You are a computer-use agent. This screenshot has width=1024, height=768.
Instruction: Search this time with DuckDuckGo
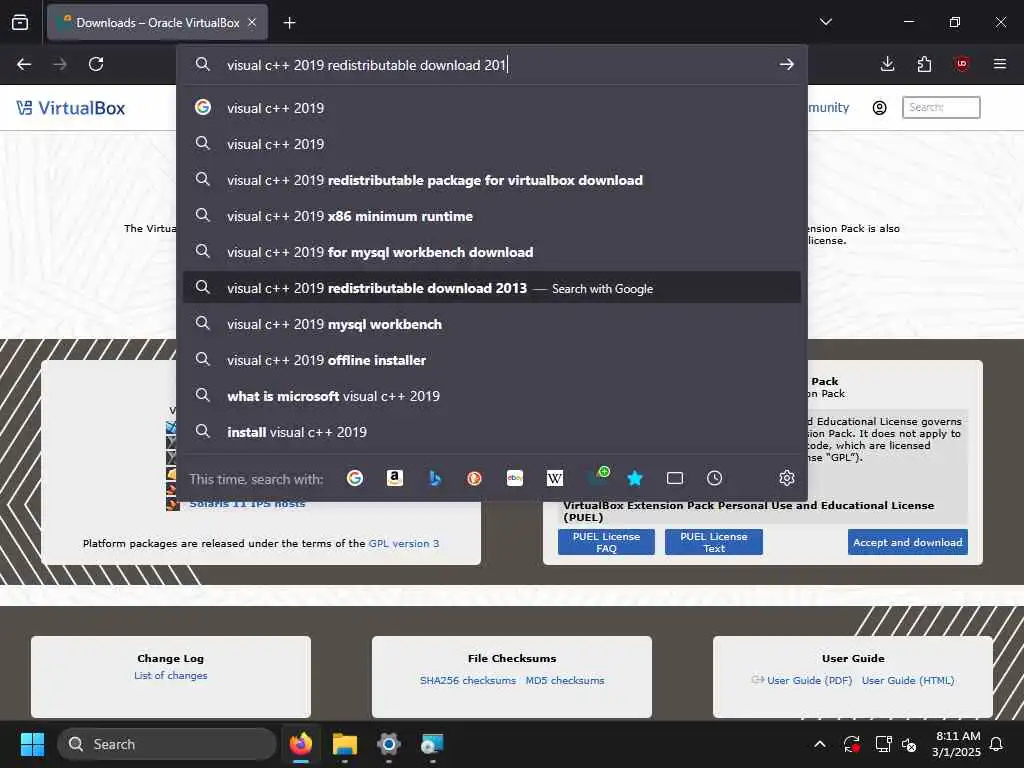point(475,478)
